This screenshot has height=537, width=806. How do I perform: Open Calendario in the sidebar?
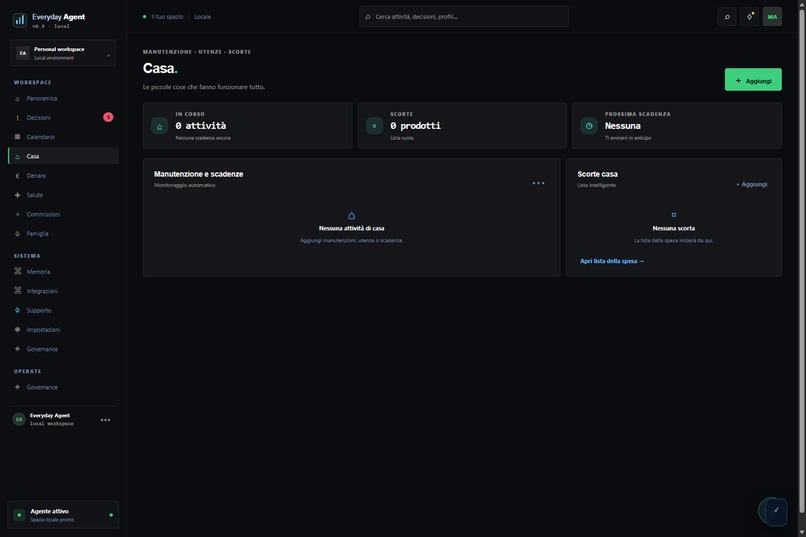point(63,137)
